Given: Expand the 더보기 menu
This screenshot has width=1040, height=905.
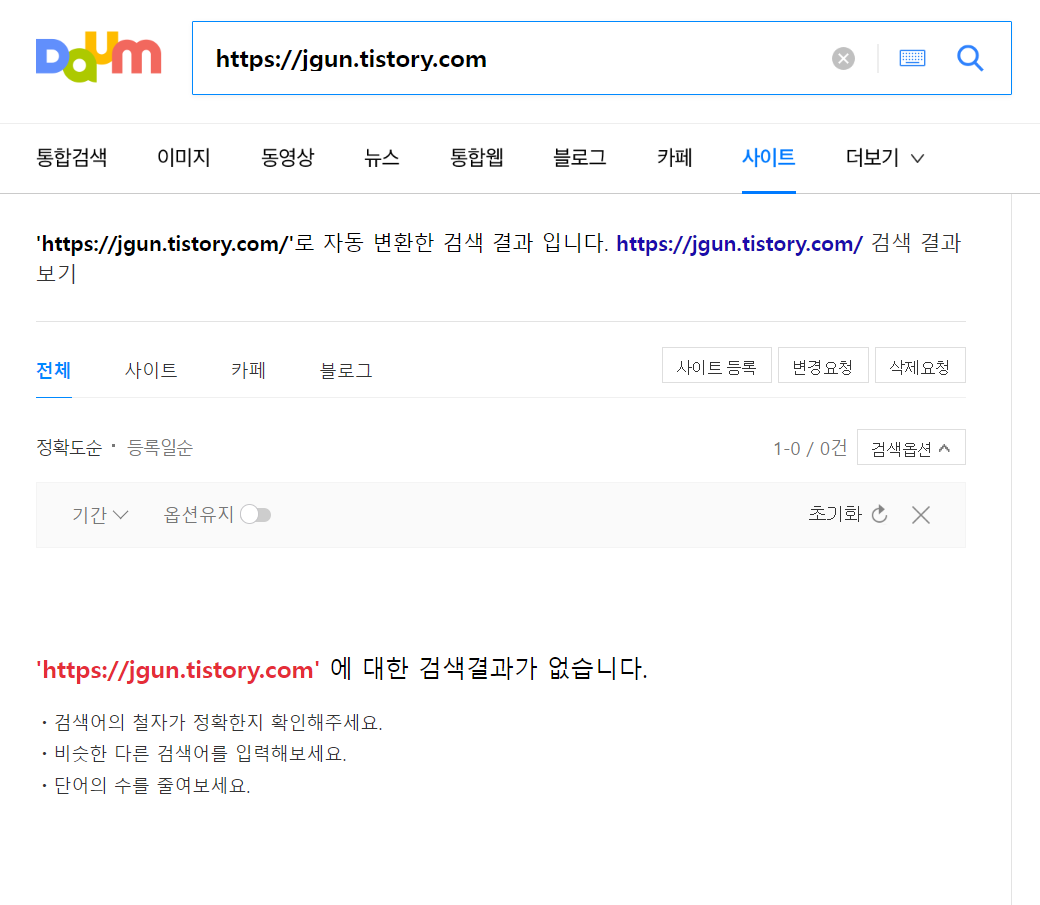Looking at the screenshot, I should (885, 158).
